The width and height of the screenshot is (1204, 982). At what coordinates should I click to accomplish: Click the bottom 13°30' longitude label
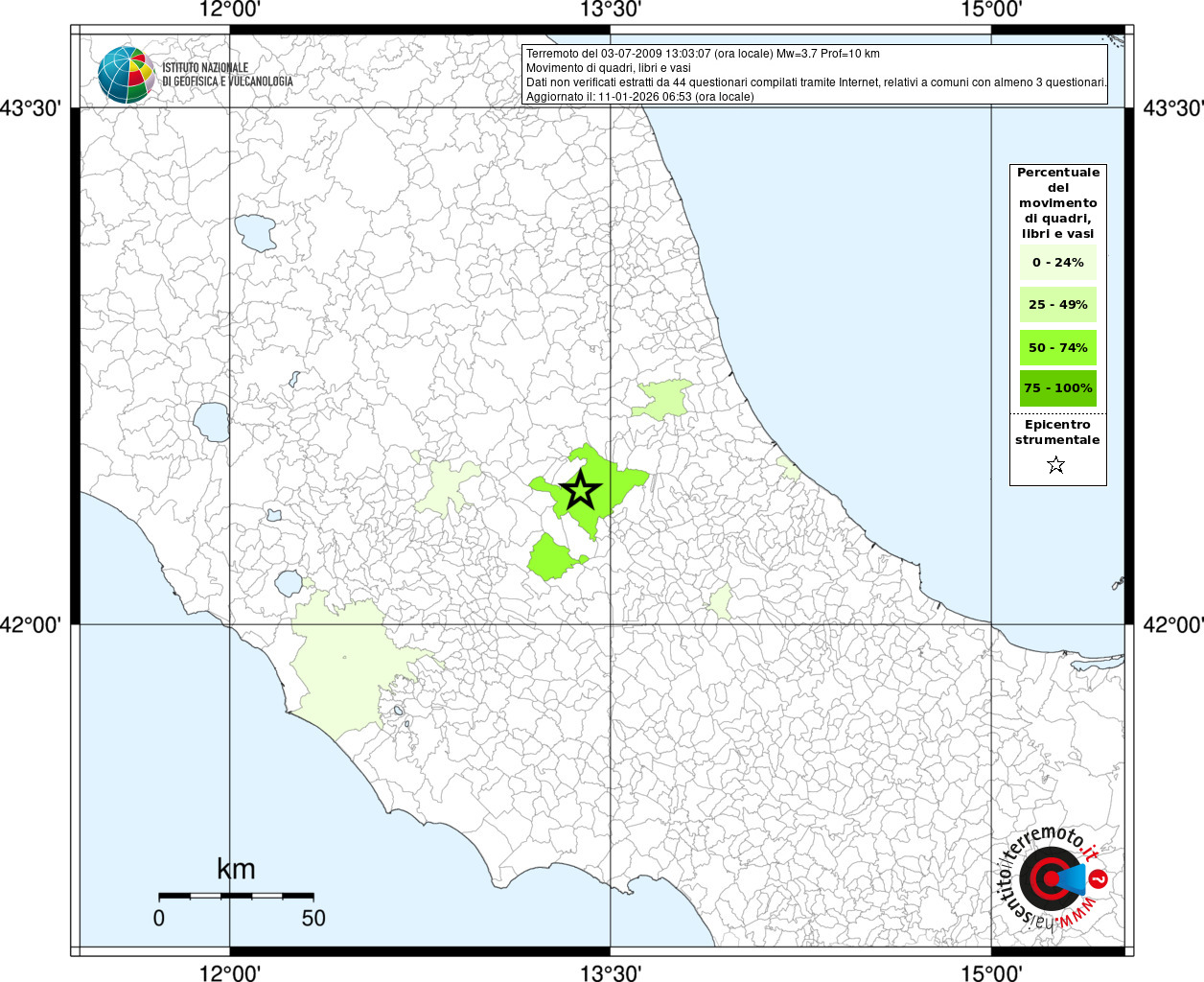tap(611, 972)
